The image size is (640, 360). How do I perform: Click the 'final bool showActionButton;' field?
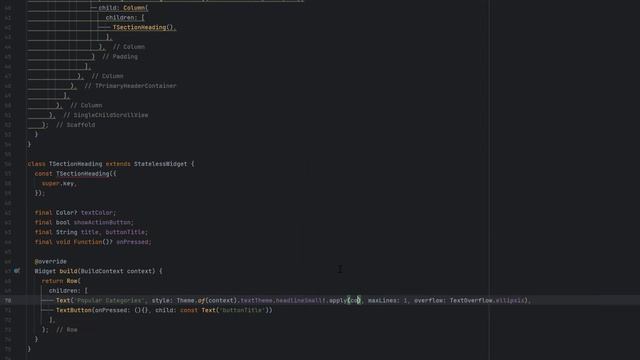click(84, 222)
